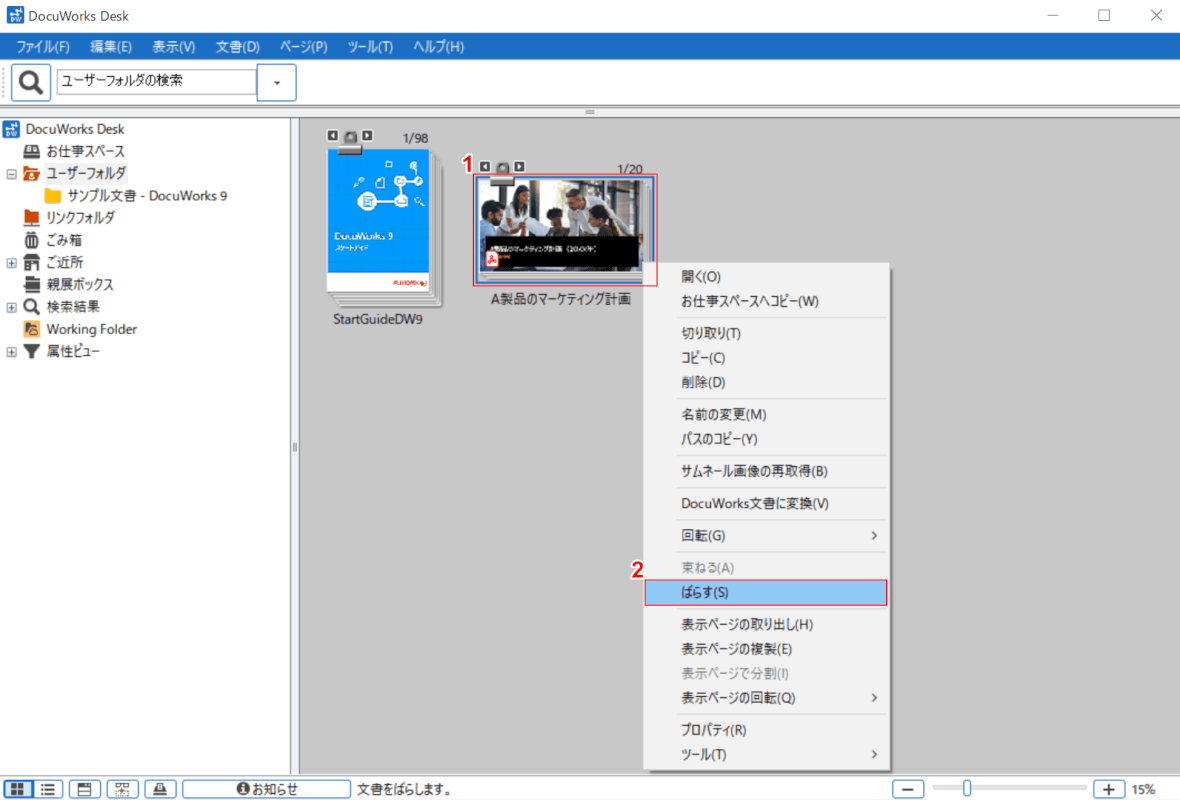Click the Working Folder icon in the sidebar

pos(31,329)
